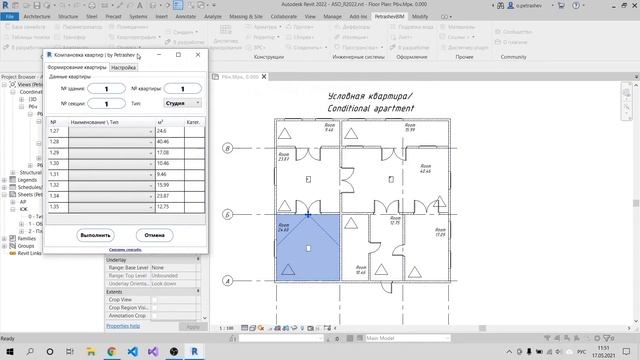
Task: Click the filter funnel icon in status bar
Action: click(607, 338)
